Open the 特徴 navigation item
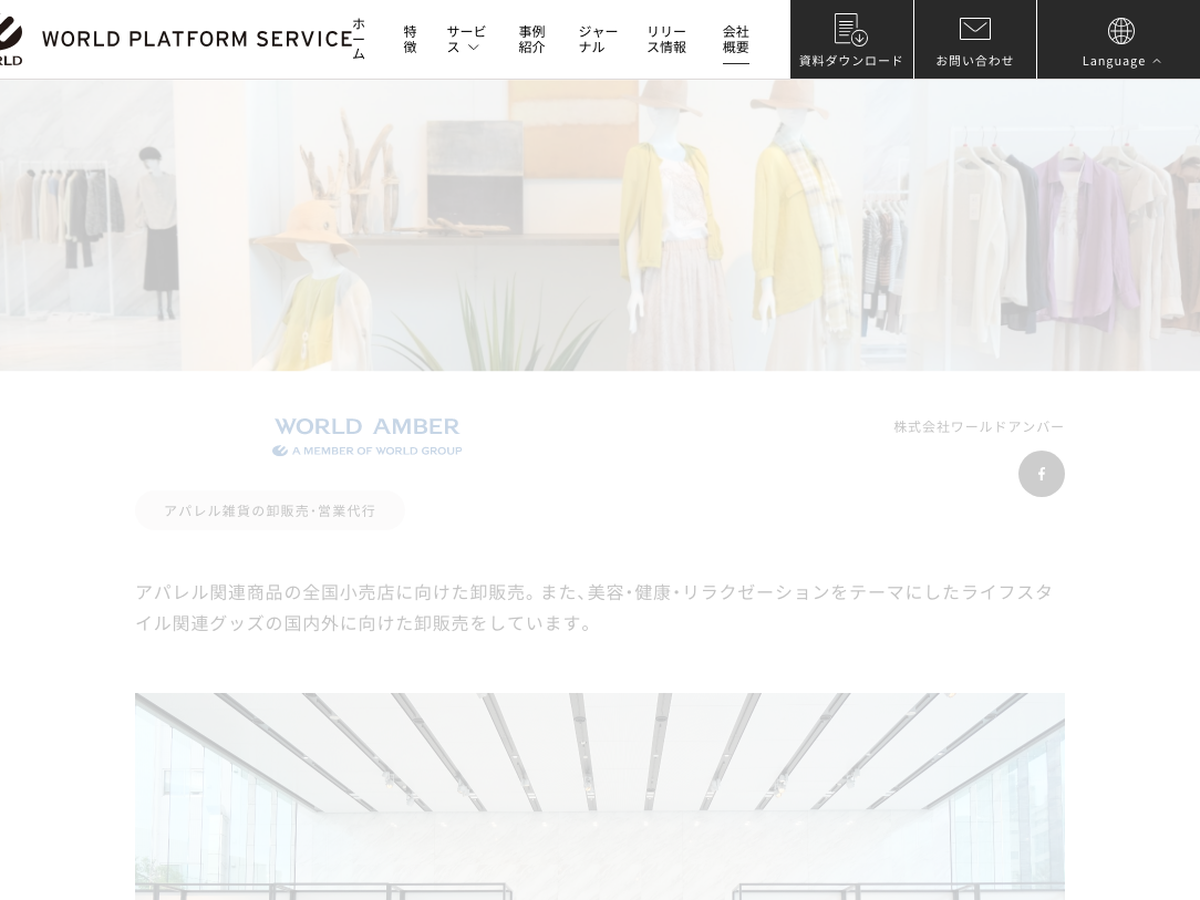1200x900 pixels. click(410, 39)
